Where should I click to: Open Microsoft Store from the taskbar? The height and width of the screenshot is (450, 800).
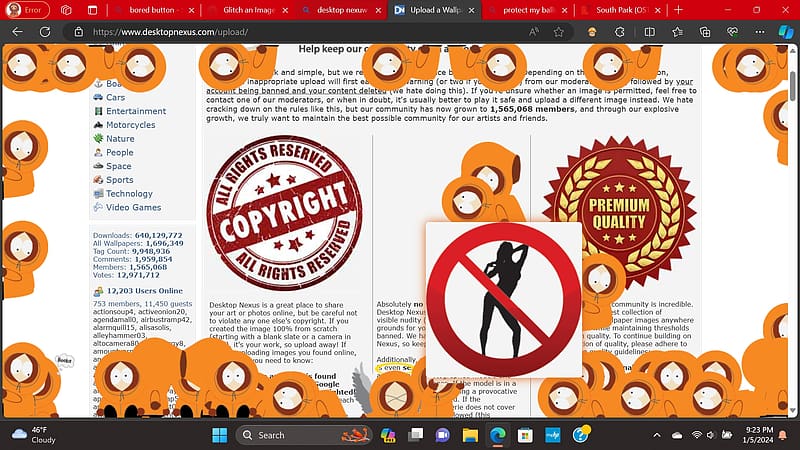pos(525,435)
